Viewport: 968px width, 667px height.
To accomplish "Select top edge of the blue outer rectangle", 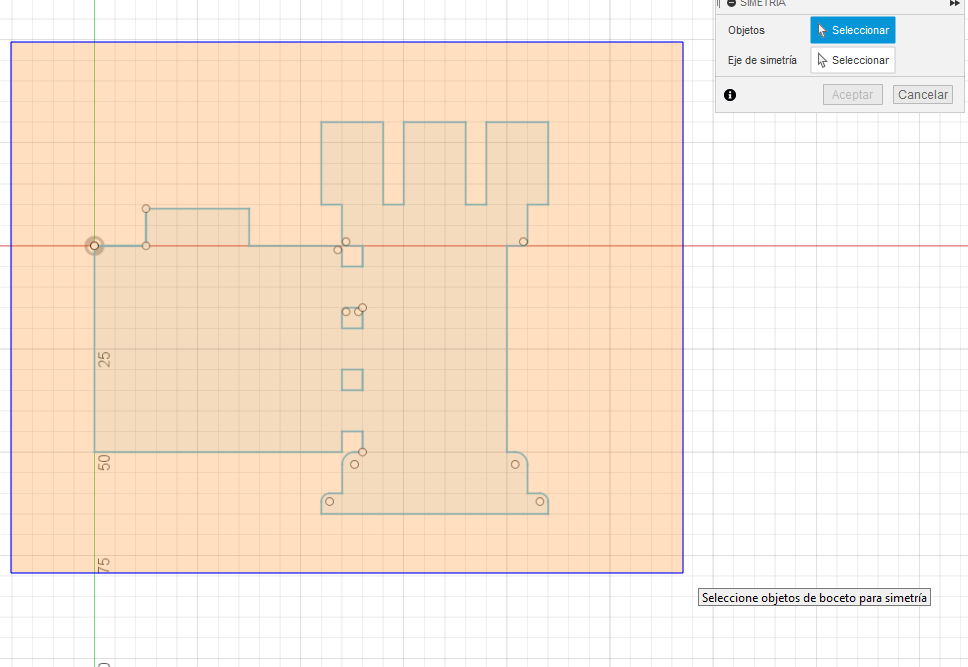I will tap(347, 42).
